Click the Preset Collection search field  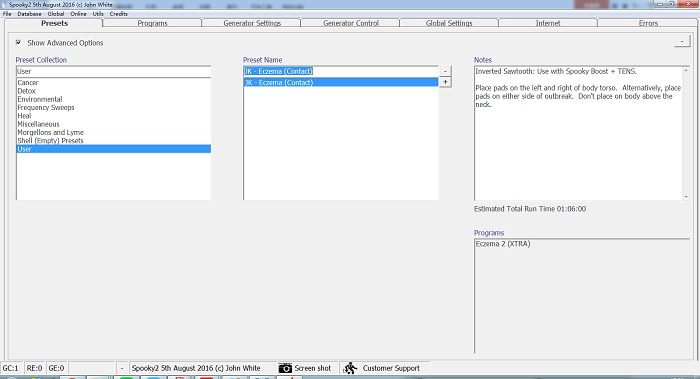coord(113,71)
